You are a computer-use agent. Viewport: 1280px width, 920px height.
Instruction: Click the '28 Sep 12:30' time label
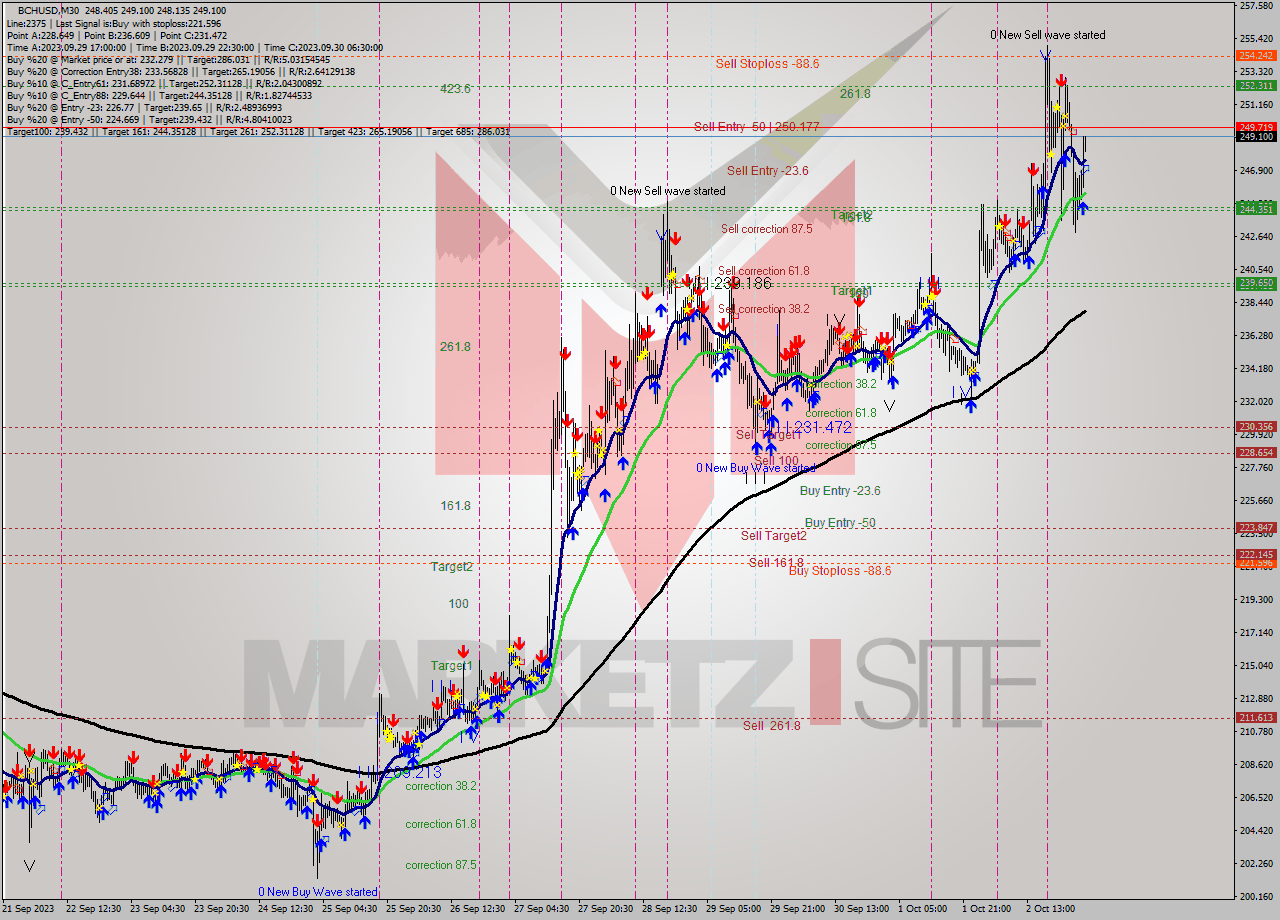pos(668,909)
